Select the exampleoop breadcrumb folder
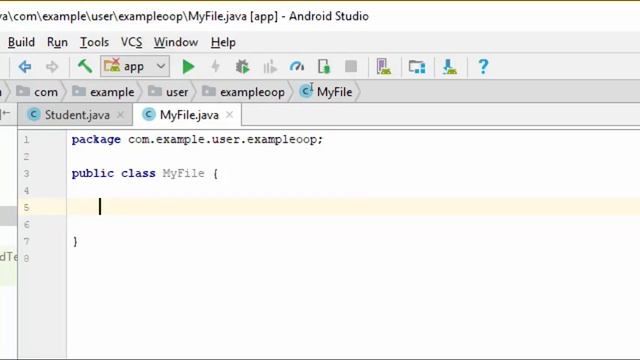Image resolution: width=640 pixels, height=360 pixels. [x=243, y=92]
